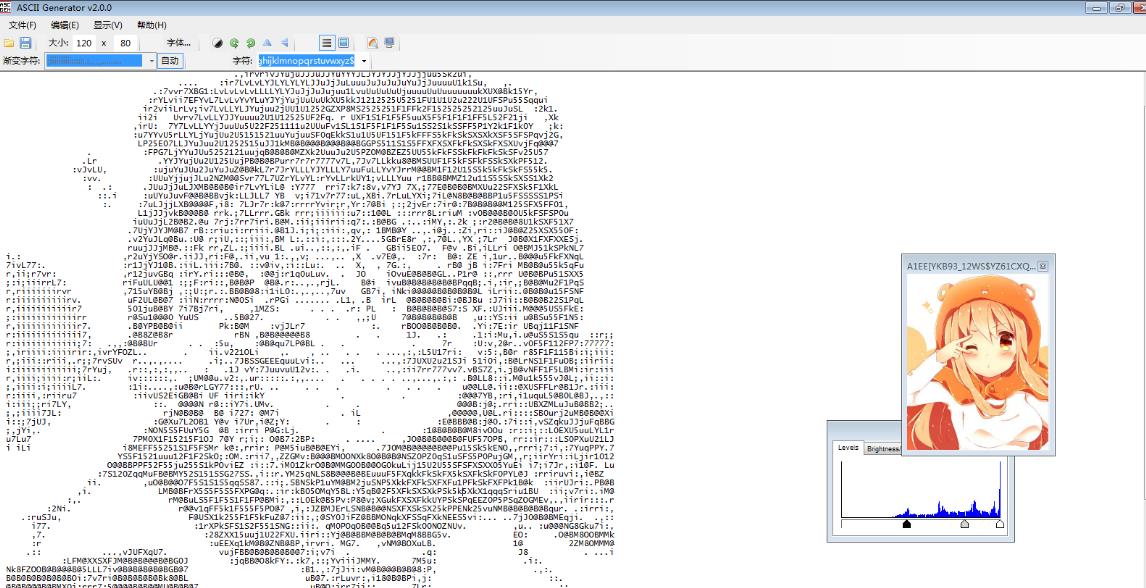Click the width field showing 120
This screenshot has height=588, width=1146.
tap(85, 44)
